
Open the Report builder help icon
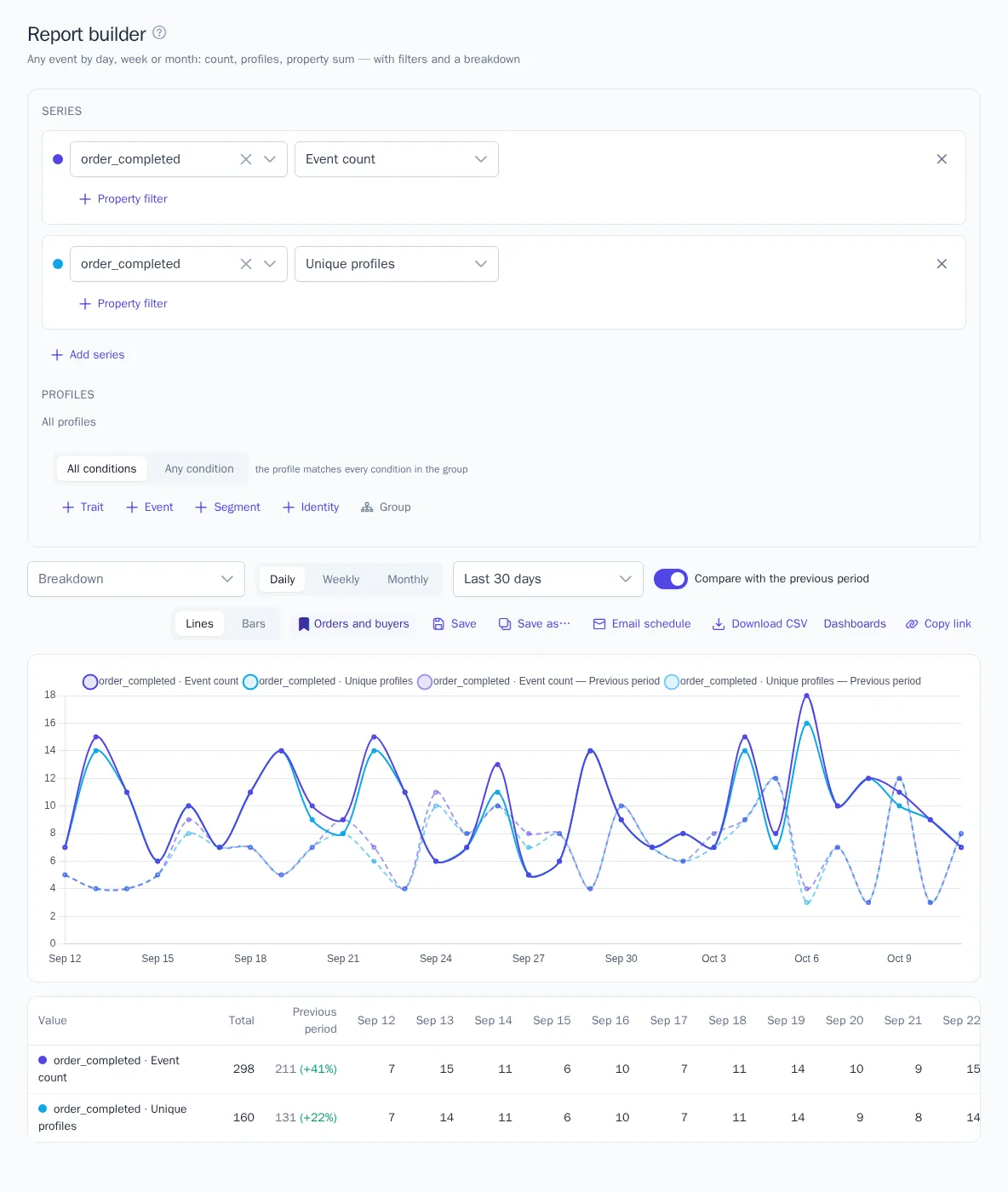click(x=159, y=33)
